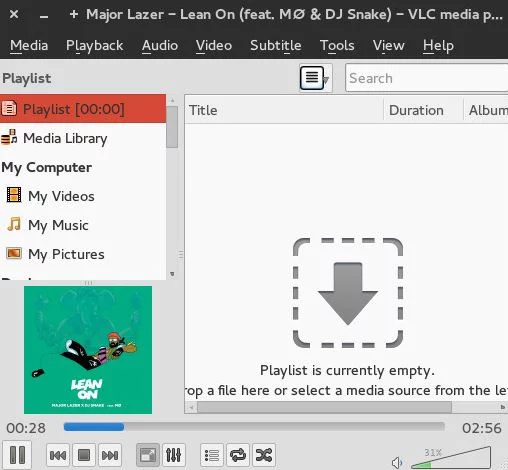The image size is (508, 470).
Task: Sort playlist by Duration column
Action: (x=423, y=110)
